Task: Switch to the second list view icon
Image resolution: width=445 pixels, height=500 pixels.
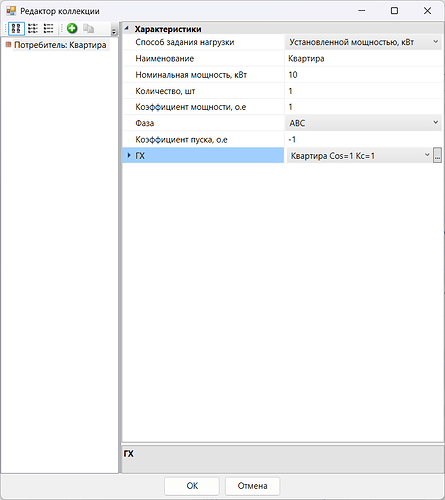Action: click(x=32, y=29)
